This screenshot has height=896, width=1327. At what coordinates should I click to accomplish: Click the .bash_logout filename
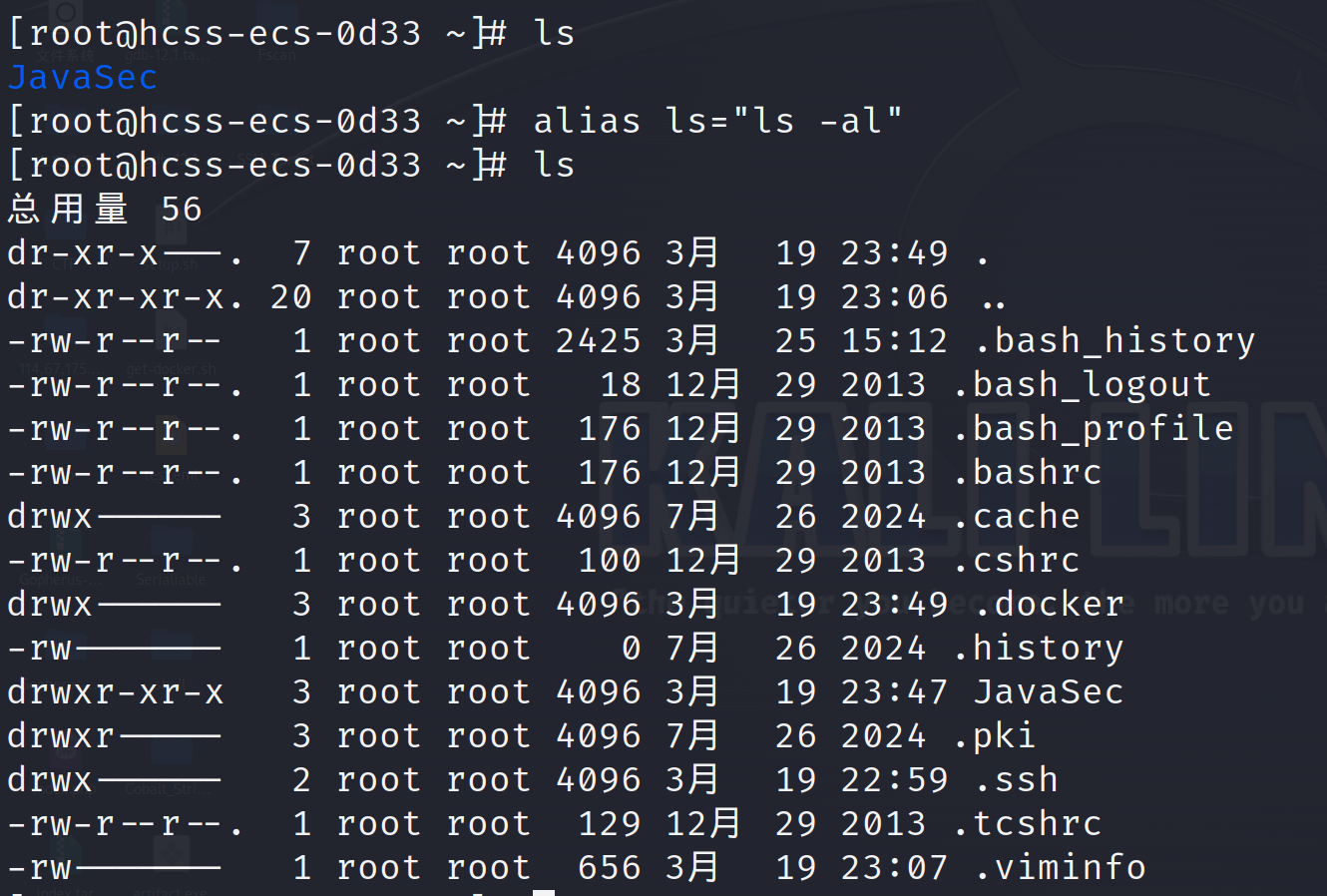tap(1082, 384)
